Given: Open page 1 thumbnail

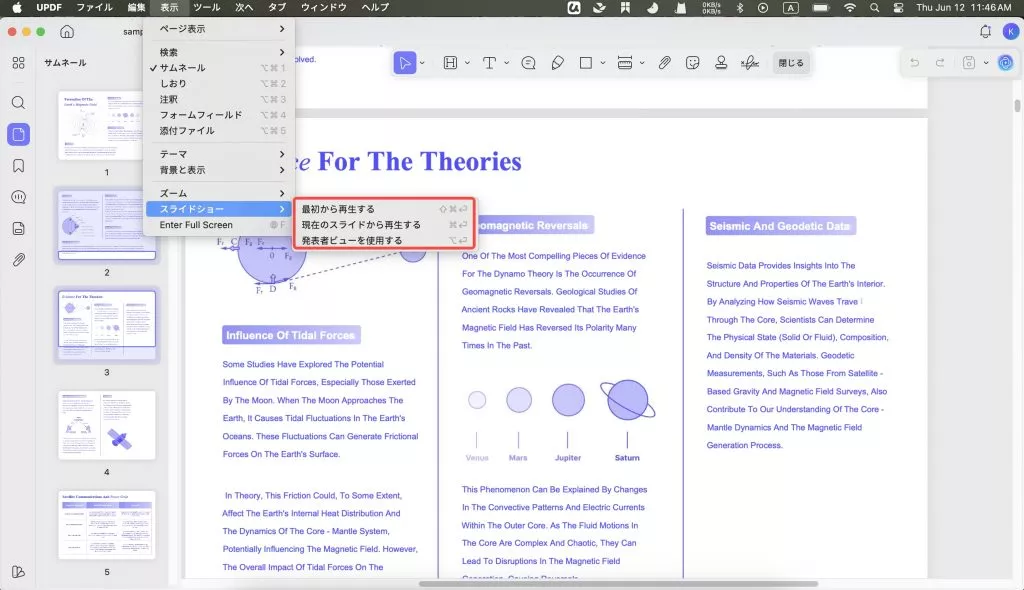Looking at the screenshot, I should tap(106, 125).
